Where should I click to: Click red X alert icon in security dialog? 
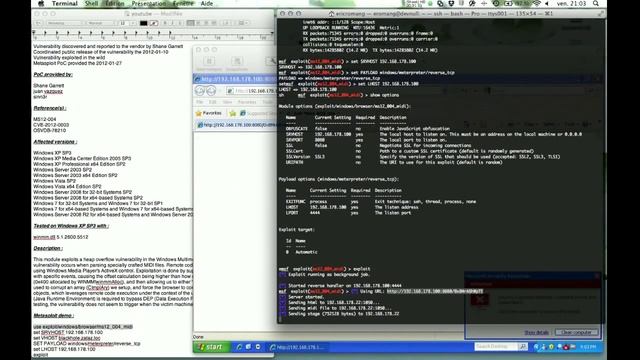(480, 300)
